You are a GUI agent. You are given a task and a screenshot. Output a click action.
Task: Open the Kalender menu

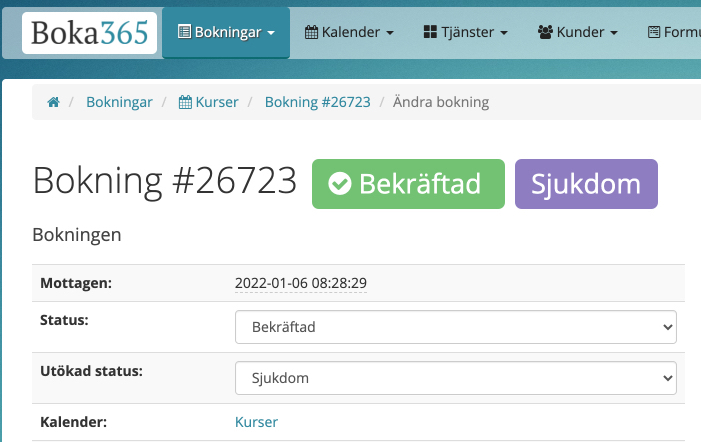pos(349,32)
